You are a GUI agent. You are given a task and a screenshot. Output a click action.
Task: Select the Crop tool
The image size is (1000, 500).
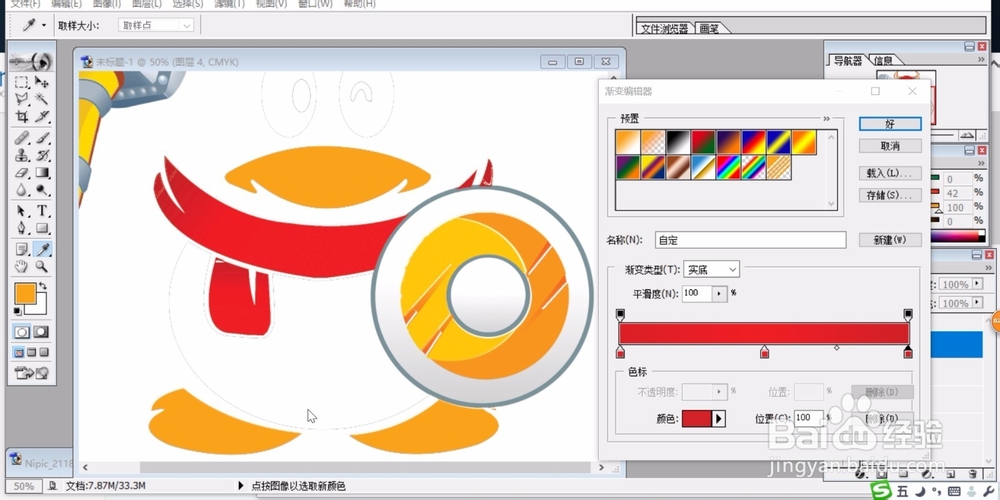coord(22,116)
